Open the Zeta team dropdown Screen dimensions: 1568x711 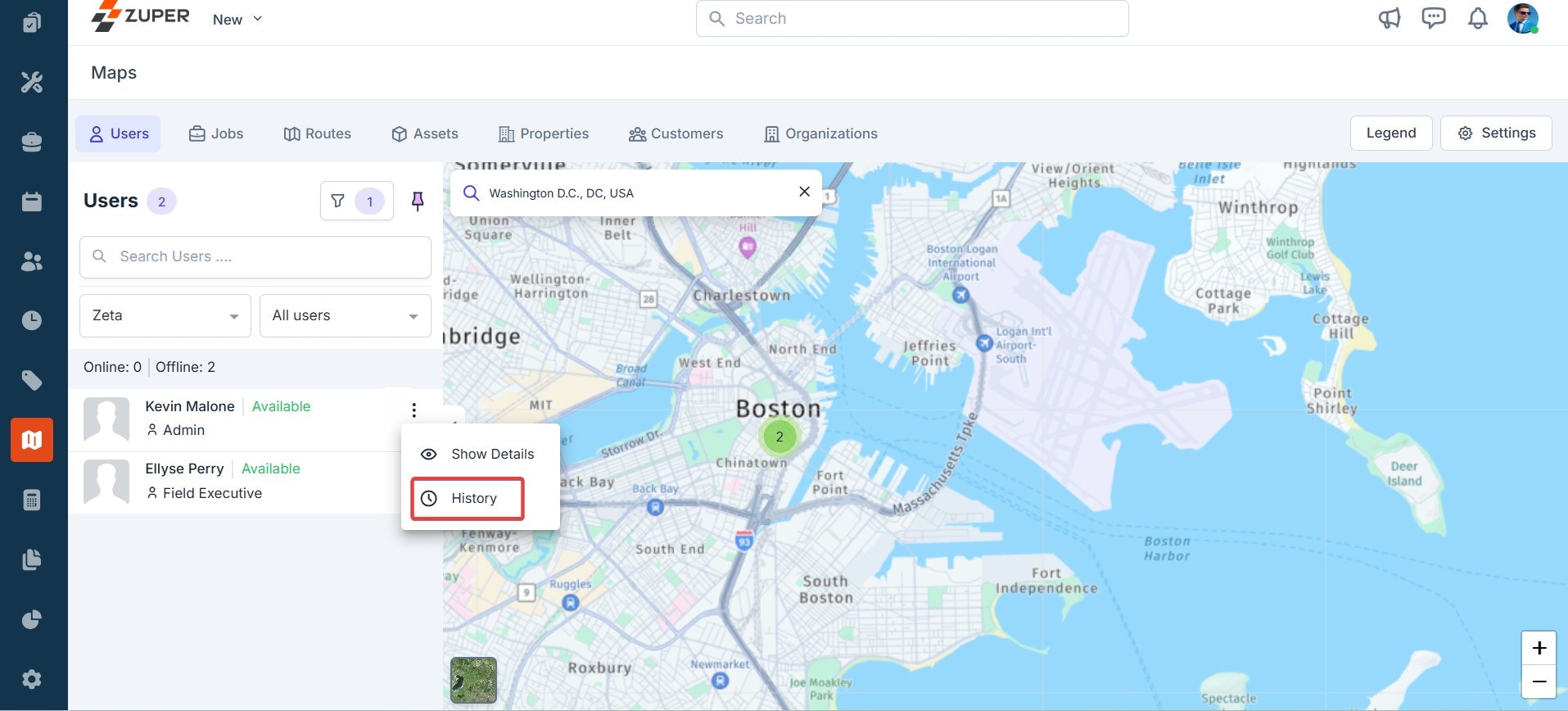tap(165, 315)
